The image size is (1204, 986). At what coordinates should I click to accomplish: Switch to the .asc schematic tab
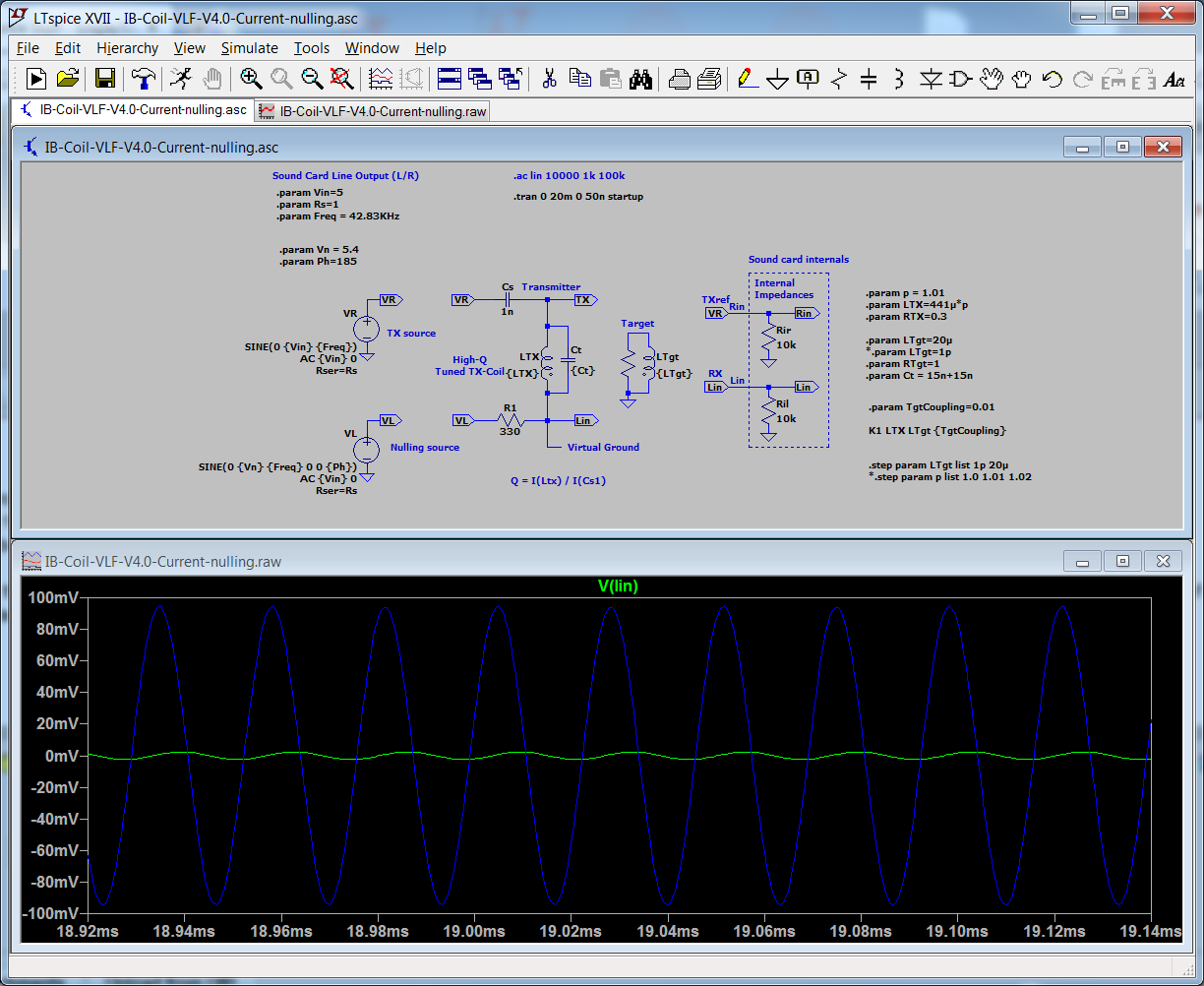coord(133,110)
